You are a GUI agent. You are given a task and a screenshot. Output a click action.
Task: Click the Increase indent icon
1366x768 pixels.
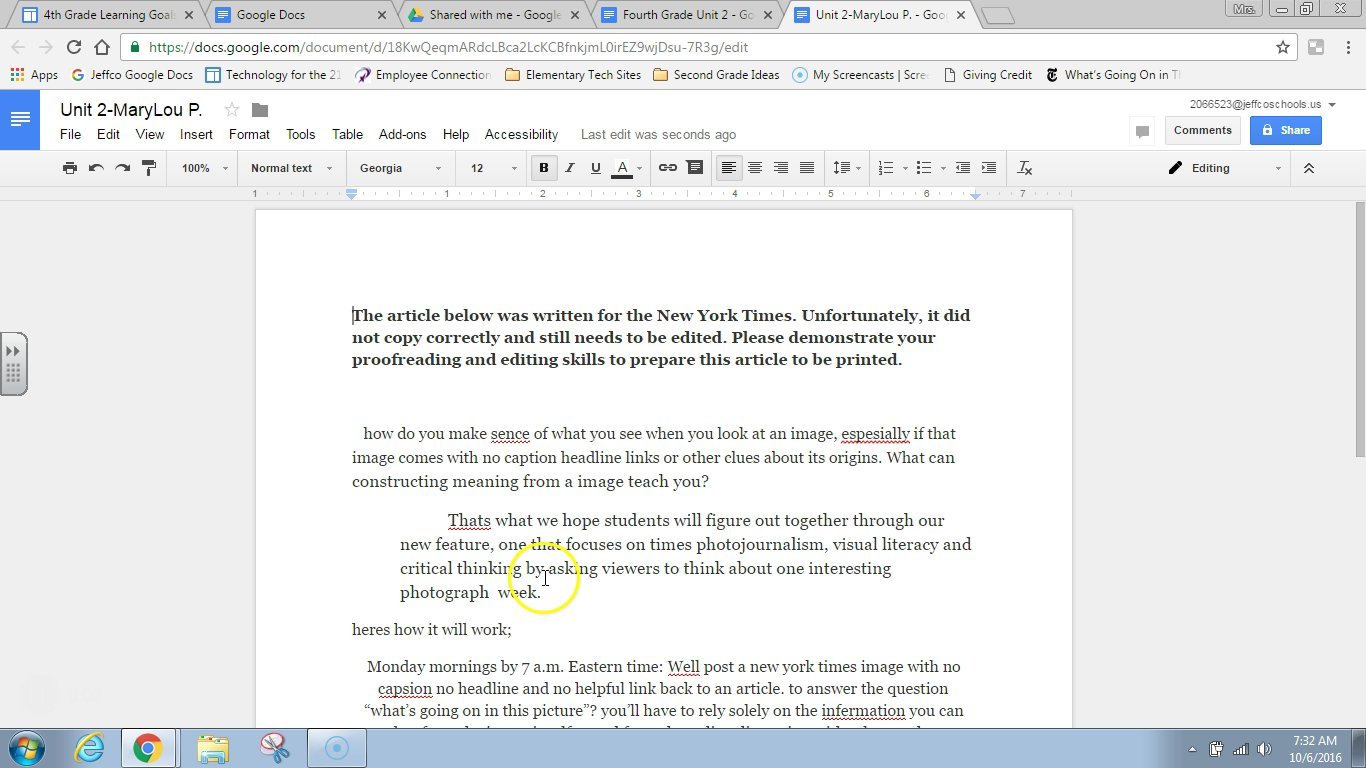pos(988,168)
